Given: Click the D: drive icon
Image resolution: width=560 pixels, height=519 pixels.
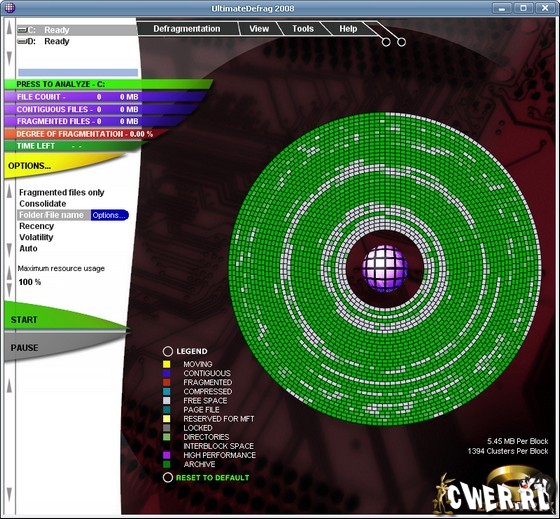Looking at the screenshot, I should (22, 41).
